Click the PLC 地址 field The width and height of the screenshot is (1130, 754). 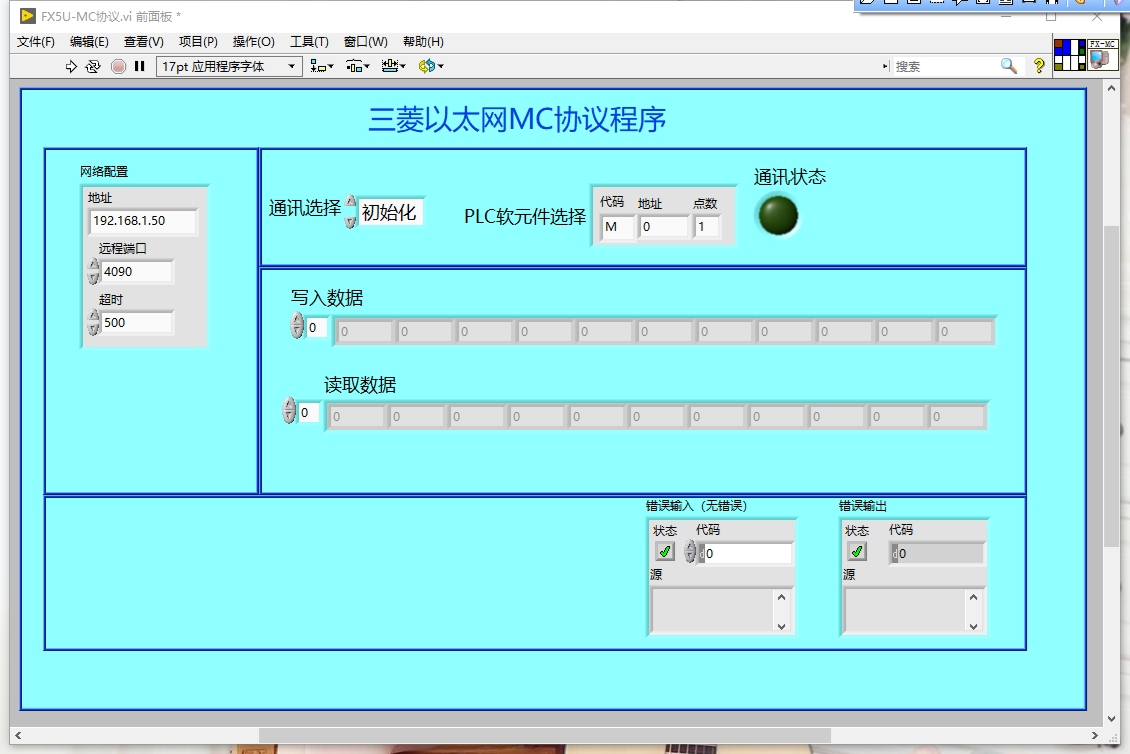[664, 227]
